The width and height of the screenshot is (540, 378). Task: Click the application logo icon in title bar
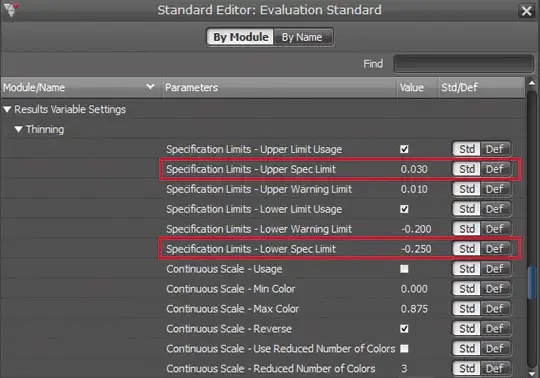tap(11, 10)
